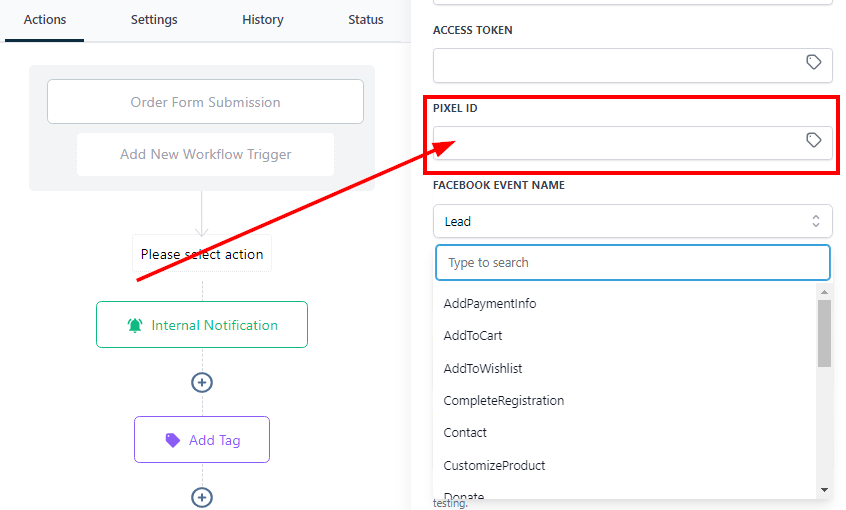846x510 pixels.
Task: Select AddPaymentInfo from the event list
Action: 490,304
